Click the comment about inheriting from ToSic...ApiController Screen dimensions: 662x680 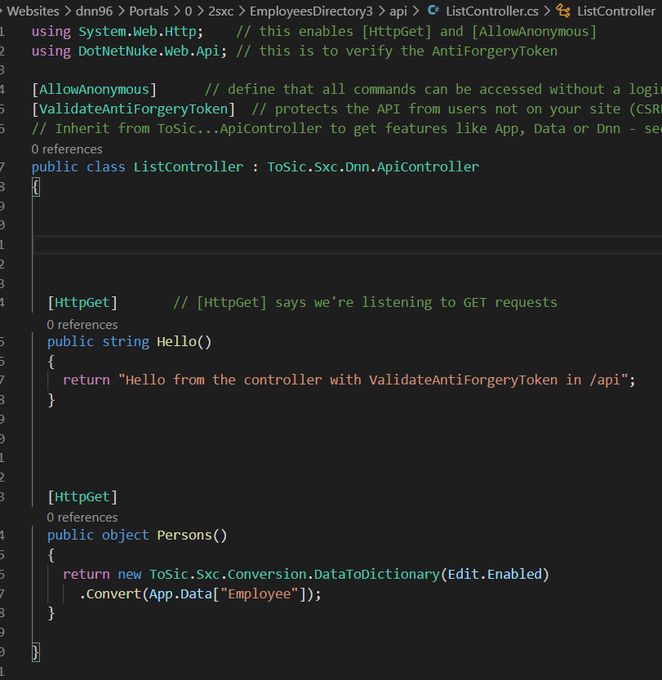tap(347, 128)
